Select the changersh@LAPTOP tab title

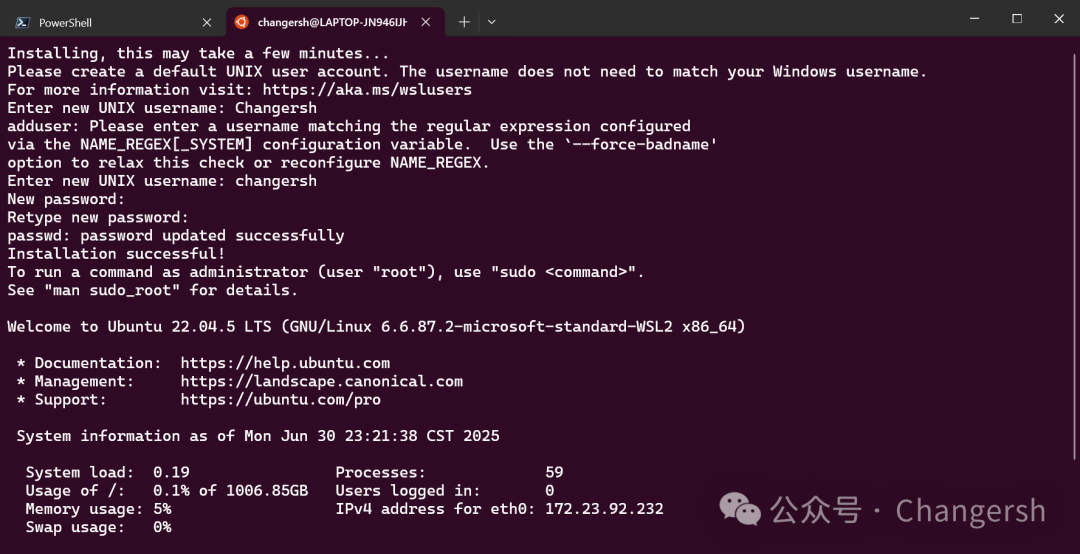[332, 22]
